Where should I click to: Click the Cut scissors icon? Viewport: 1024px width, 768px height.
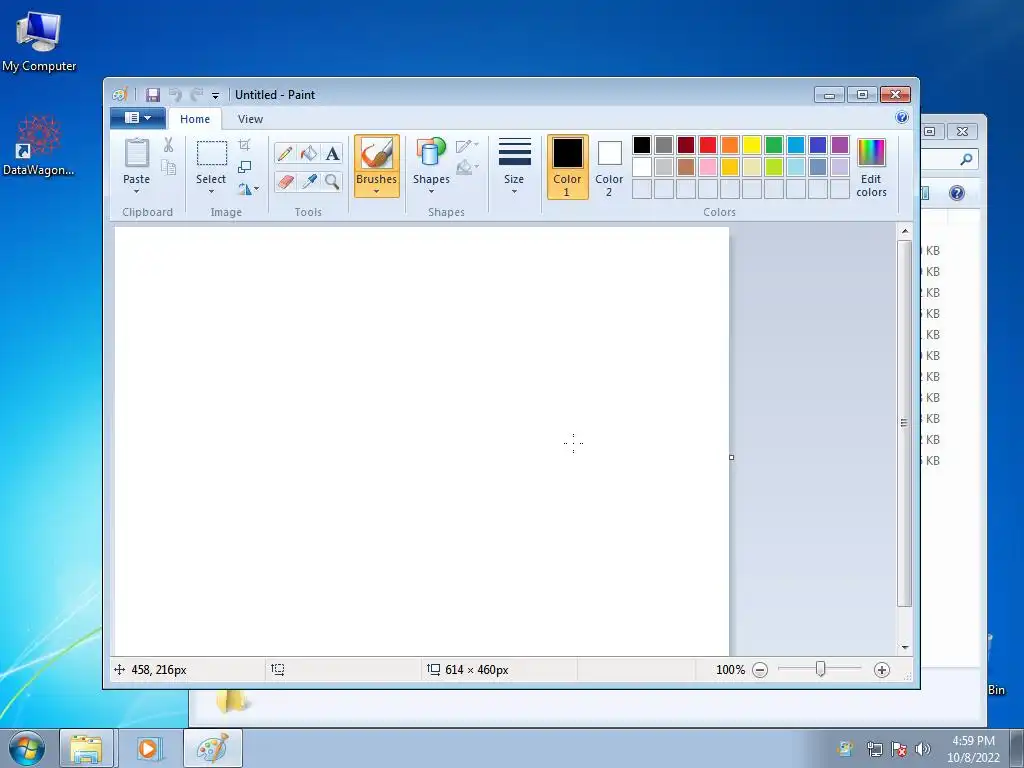[x=168, y=145]
